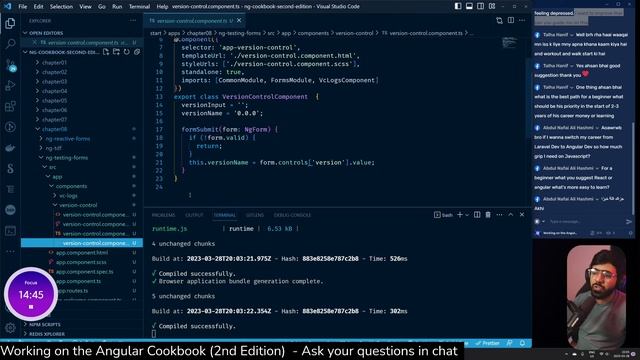Viewport: 640px width, 360px height.
Task: Create a new file in the project explorer
Action: click(106, 52)
